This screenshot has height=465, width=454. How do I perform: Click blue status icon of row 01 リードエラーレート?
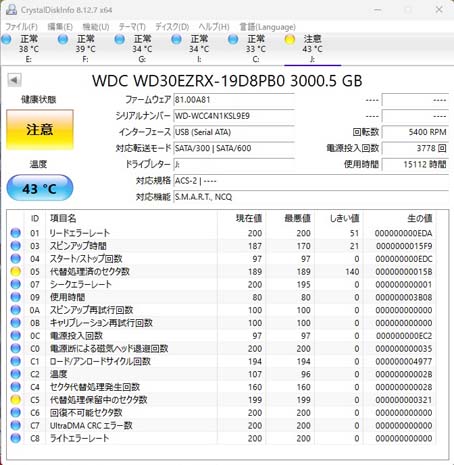coord(16,233)
